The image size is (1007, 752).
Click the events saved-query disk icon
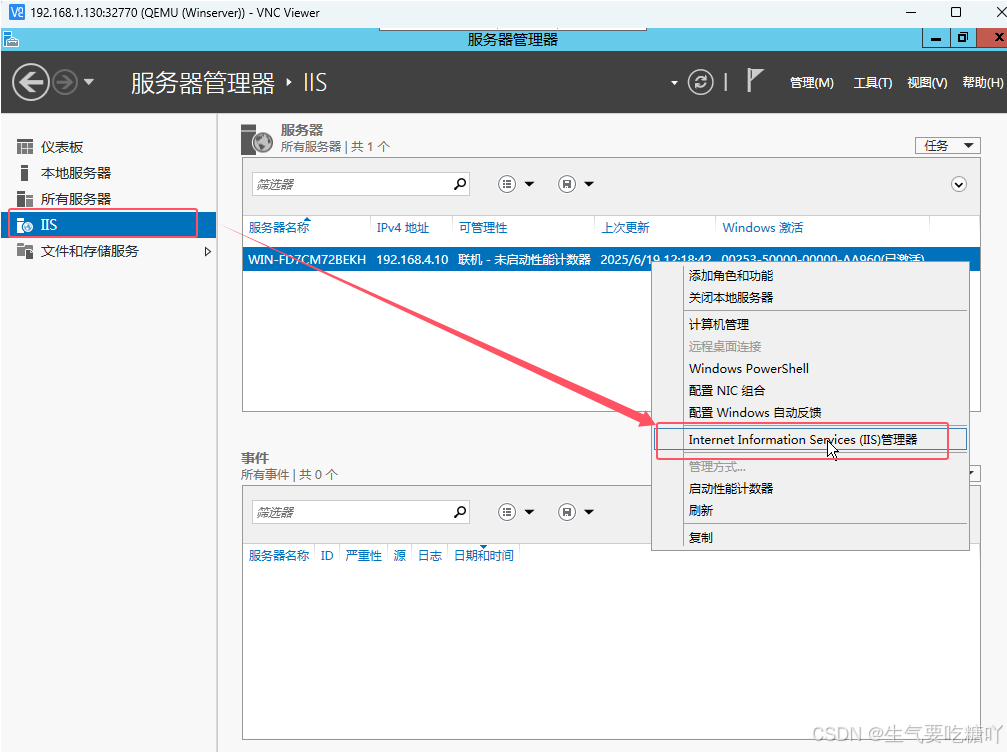(566, 512)
